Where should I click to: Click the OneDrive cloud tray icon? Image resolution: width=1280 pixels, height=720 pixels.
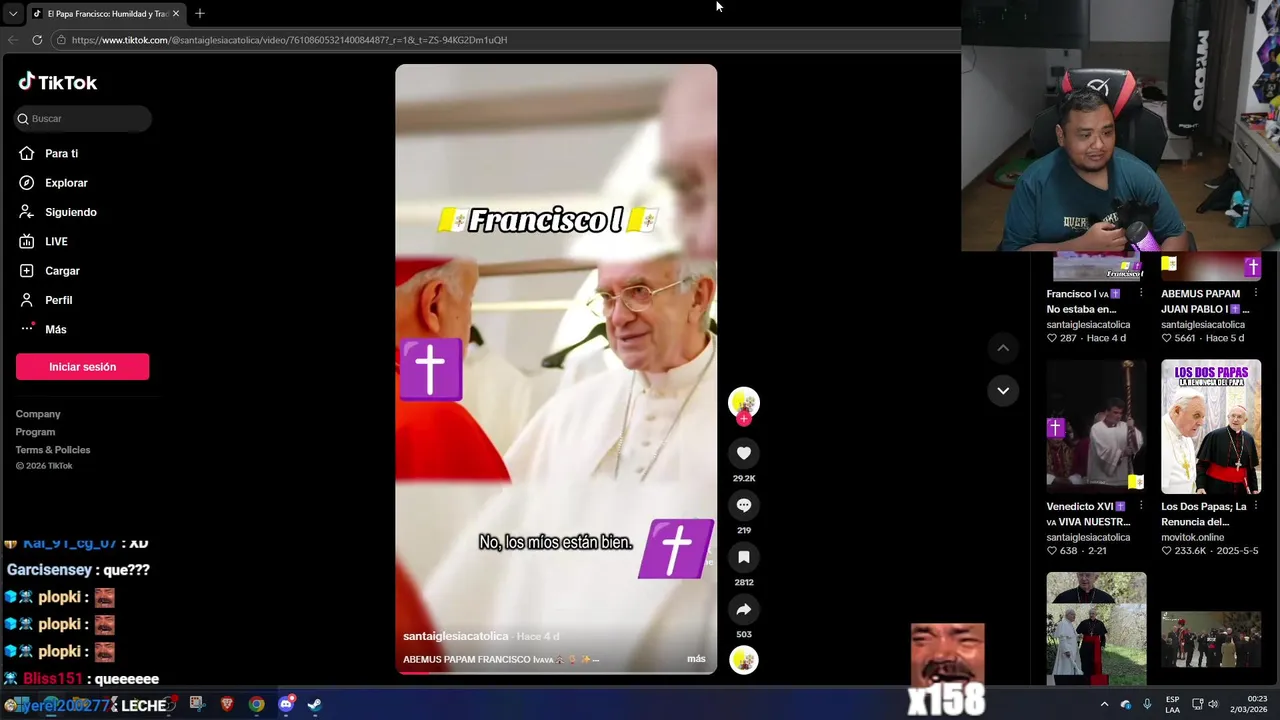[1126, 705]
